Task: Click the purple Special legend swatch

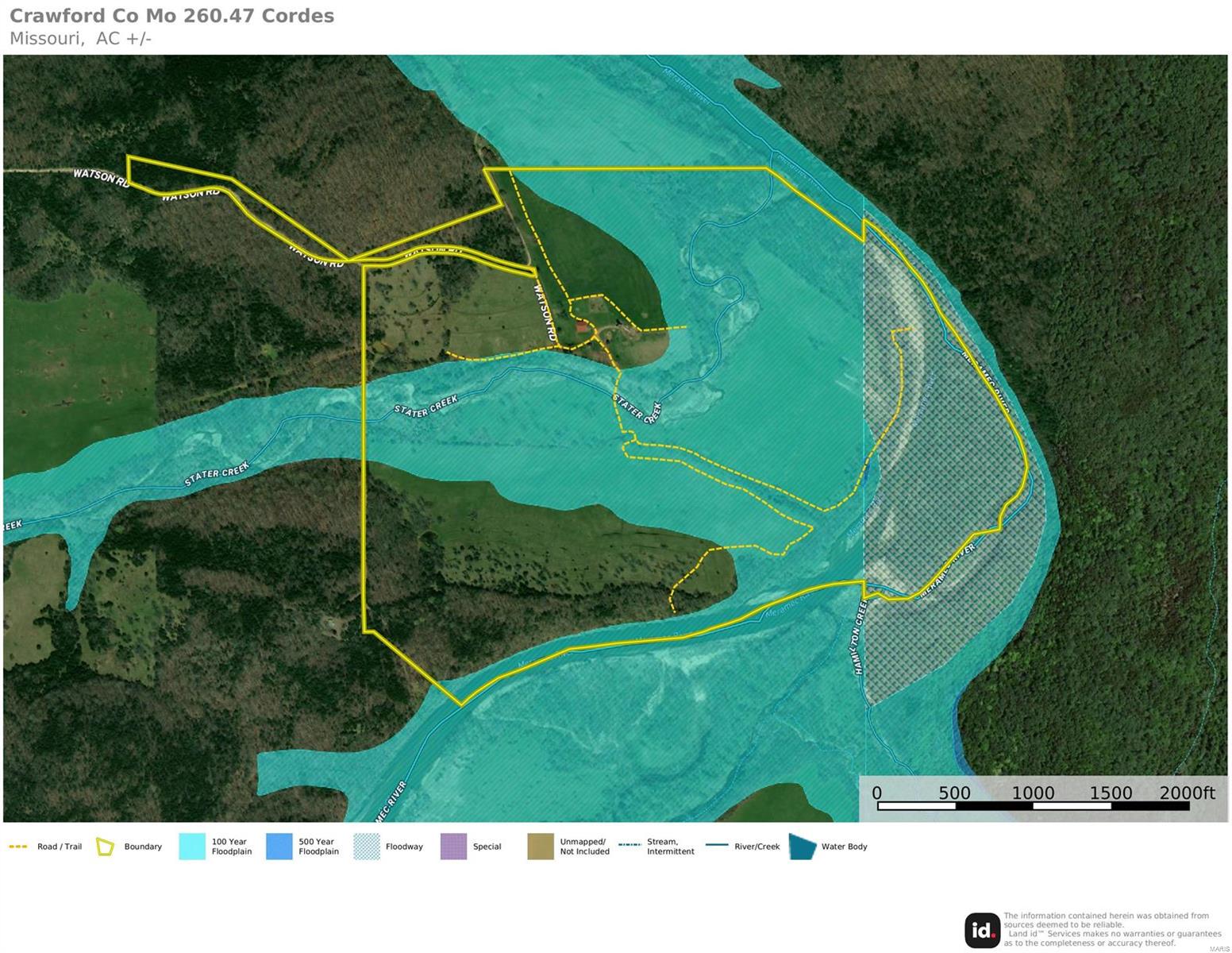Action: pos(453,847)
